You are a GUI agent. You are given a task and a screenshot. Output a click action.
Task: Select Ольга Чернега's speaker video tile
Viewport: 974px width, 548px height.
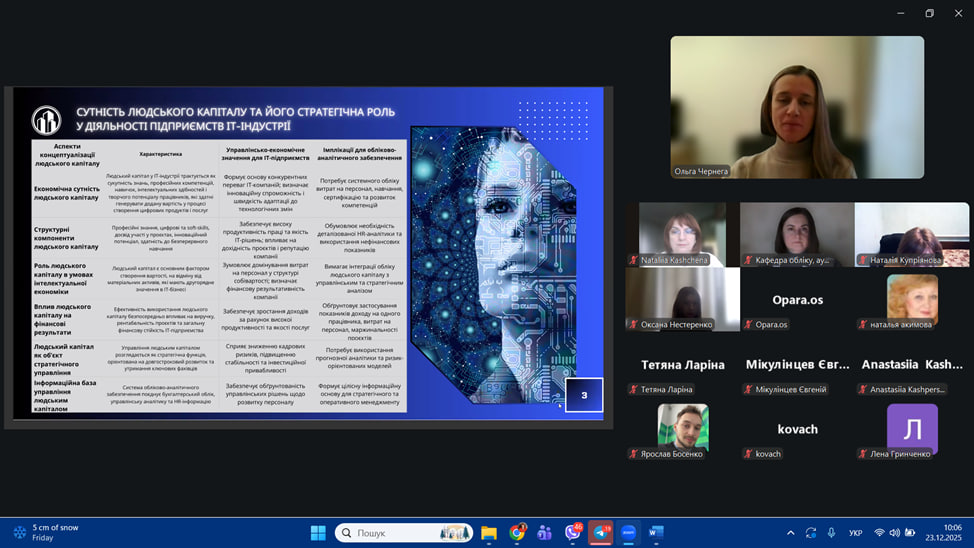[x=797, y=107]
